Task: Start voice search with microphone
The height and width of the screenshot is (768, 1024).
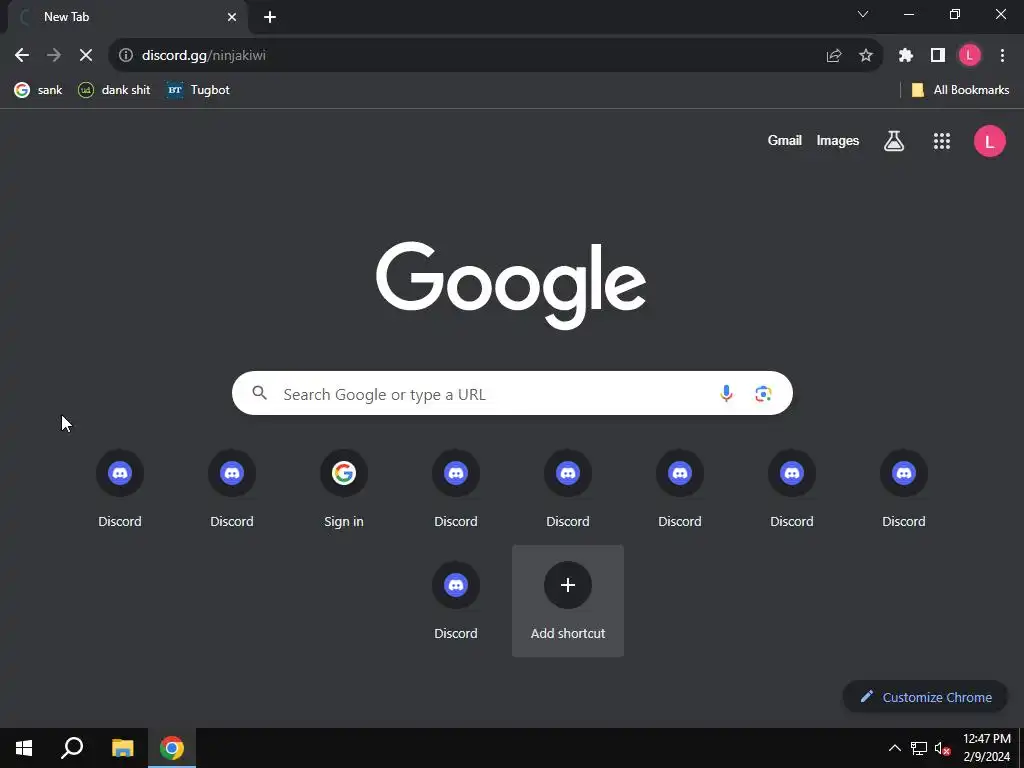Action: tap(726, 393)
